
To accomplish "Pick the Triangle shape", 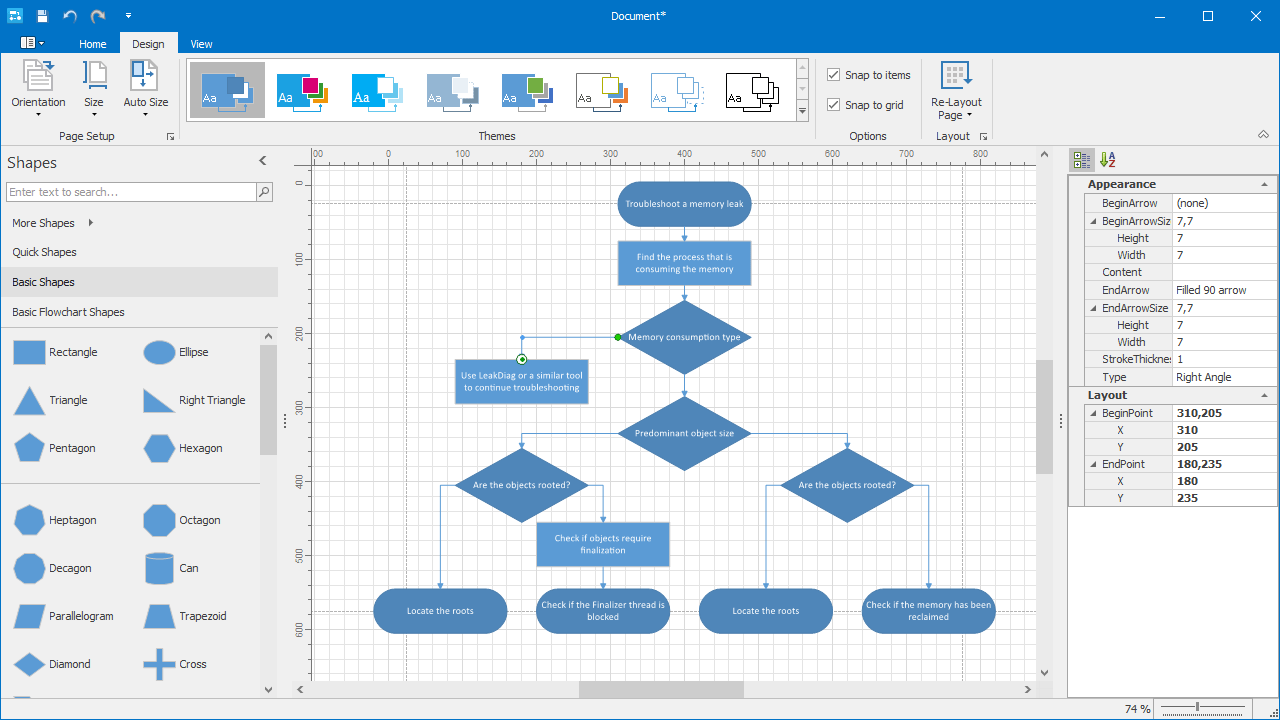I will 51,400.
